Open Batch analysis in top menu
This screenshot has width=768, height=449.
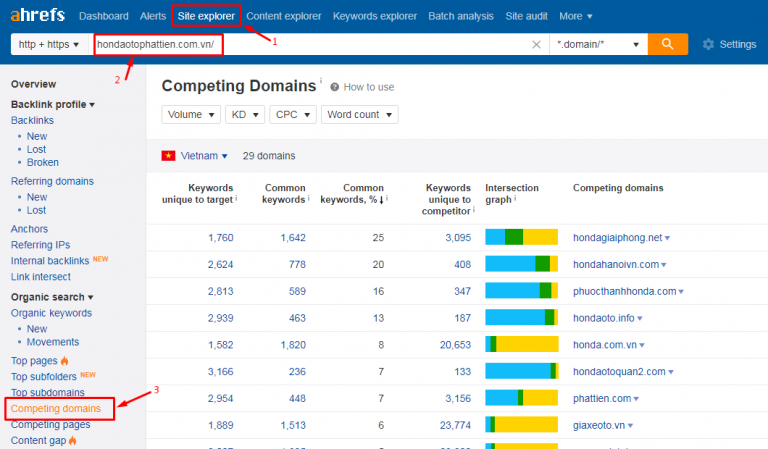(461, 16)
